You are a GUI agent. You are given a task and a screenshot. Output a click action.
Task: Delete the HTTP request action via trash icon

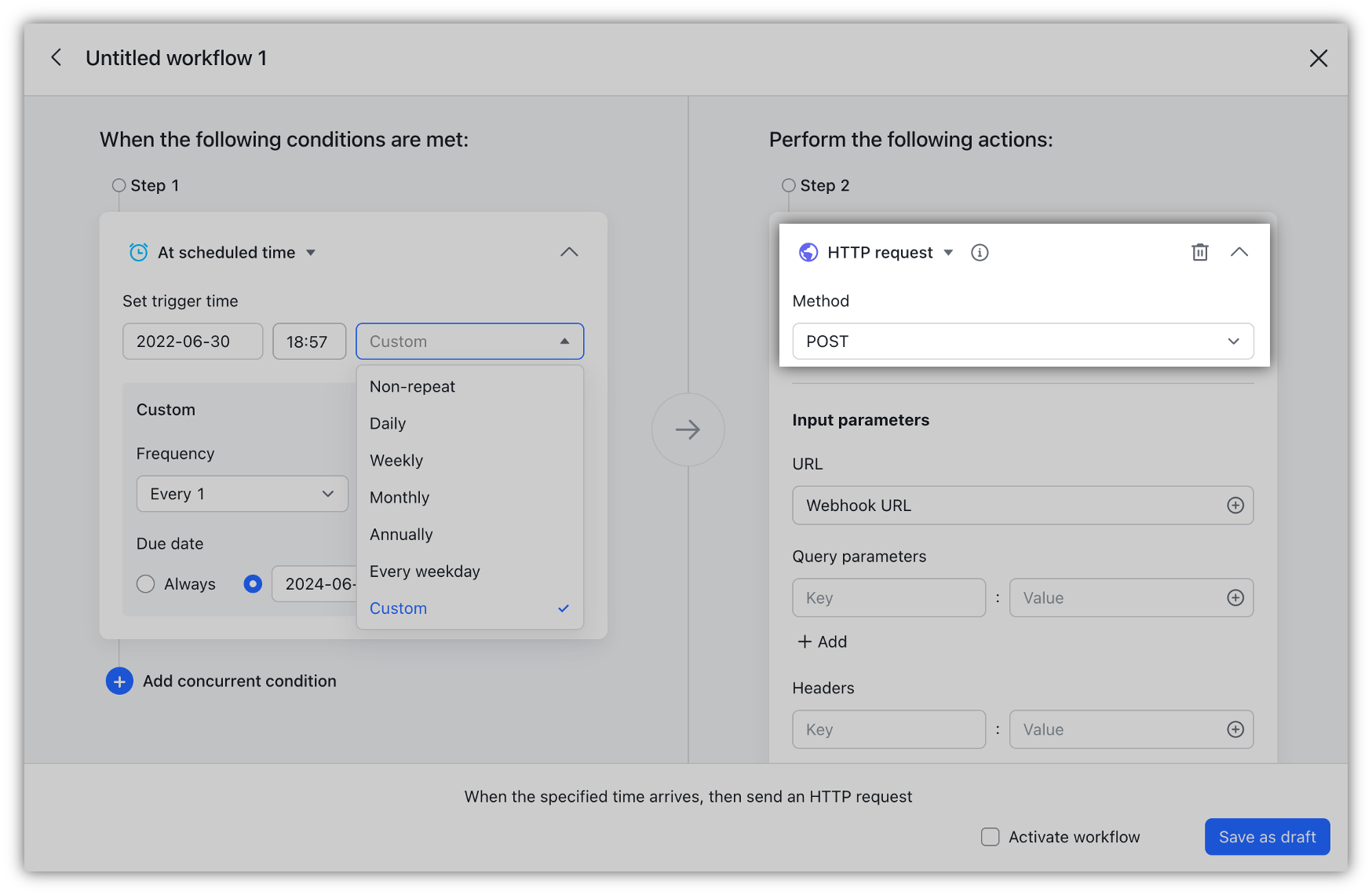click(1199, 252)
